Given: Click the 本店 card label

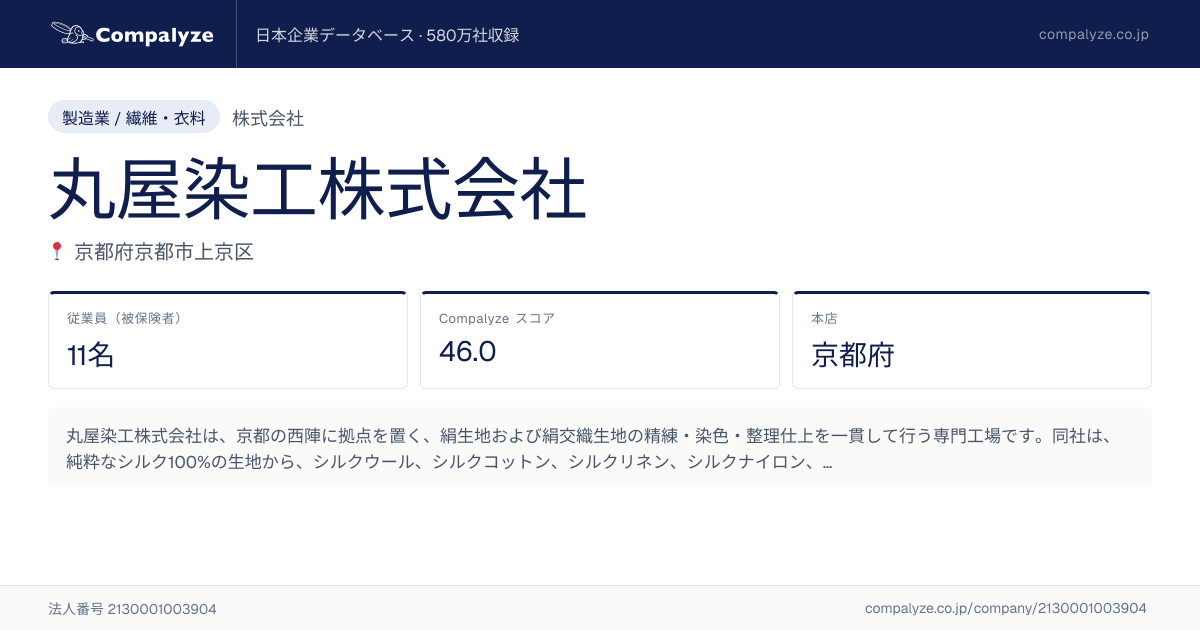Looking at the screenshot, I should [x=824, y=318].
